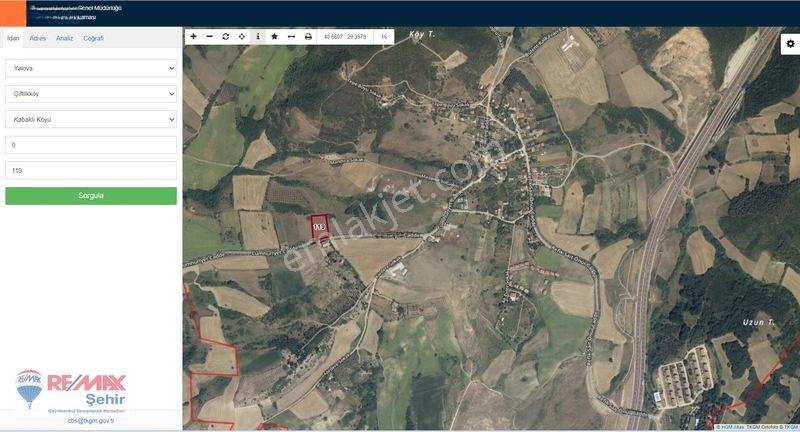Viewport: 800px width, 432px height.
Task: Click the Köy T. map label
Action: [x=422, y=34]
